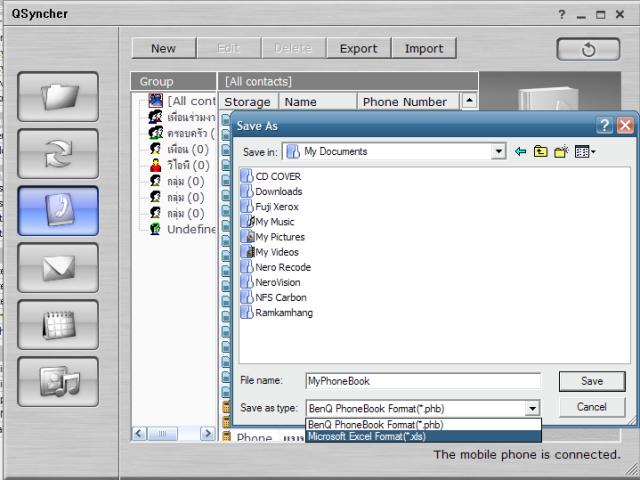
Task: Open the view menu icon dropdown
Action: [x=585, y=152]
